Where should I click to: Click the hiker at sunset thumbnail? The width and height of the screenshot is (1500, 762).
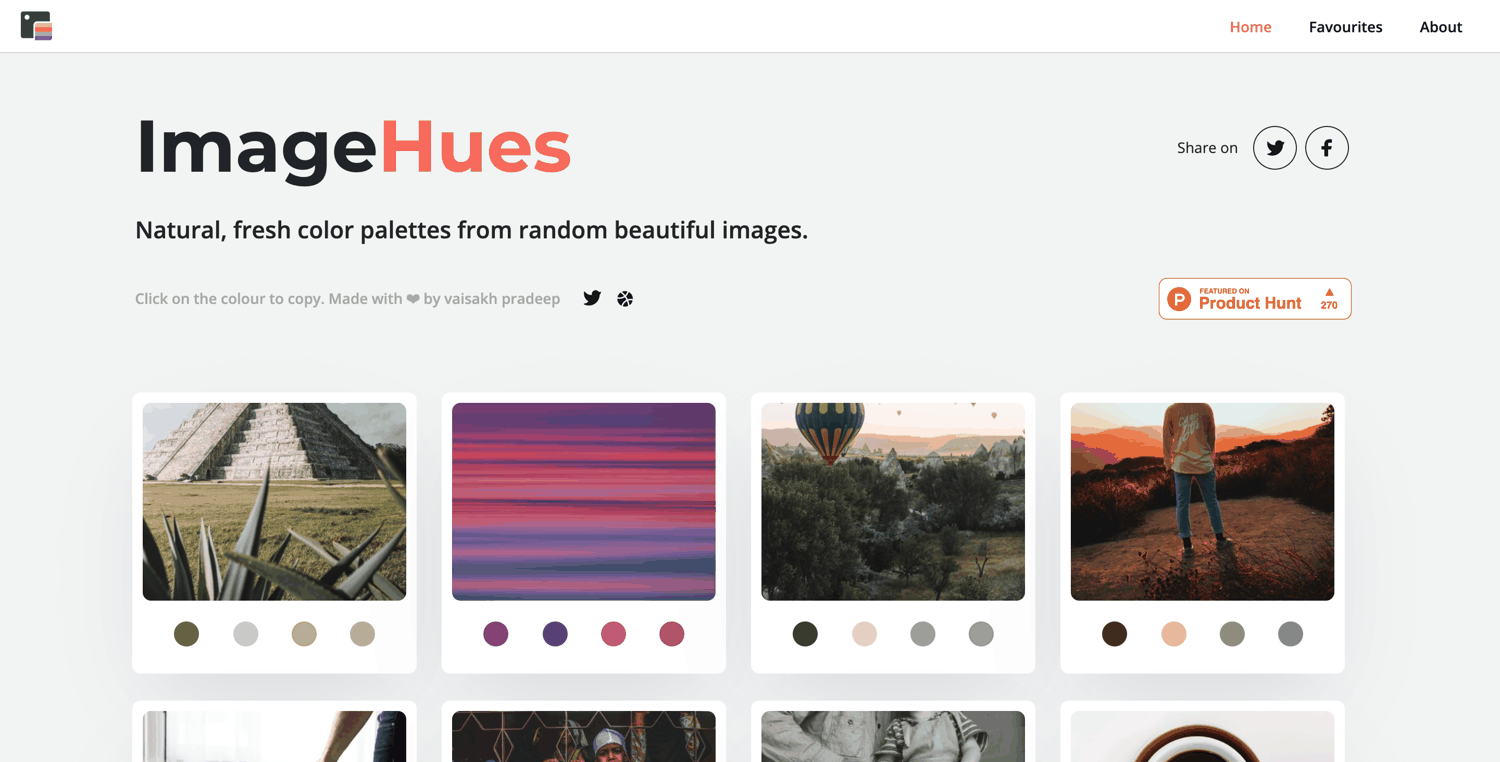pos(1202,502)
